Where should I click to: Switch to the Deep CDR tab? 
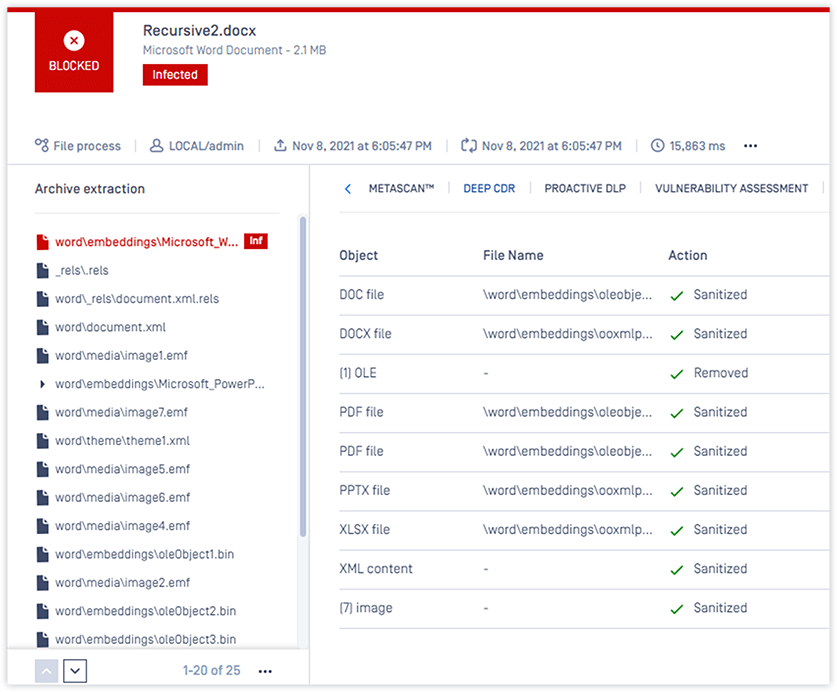pyautogui.click(x=489, y=188)
